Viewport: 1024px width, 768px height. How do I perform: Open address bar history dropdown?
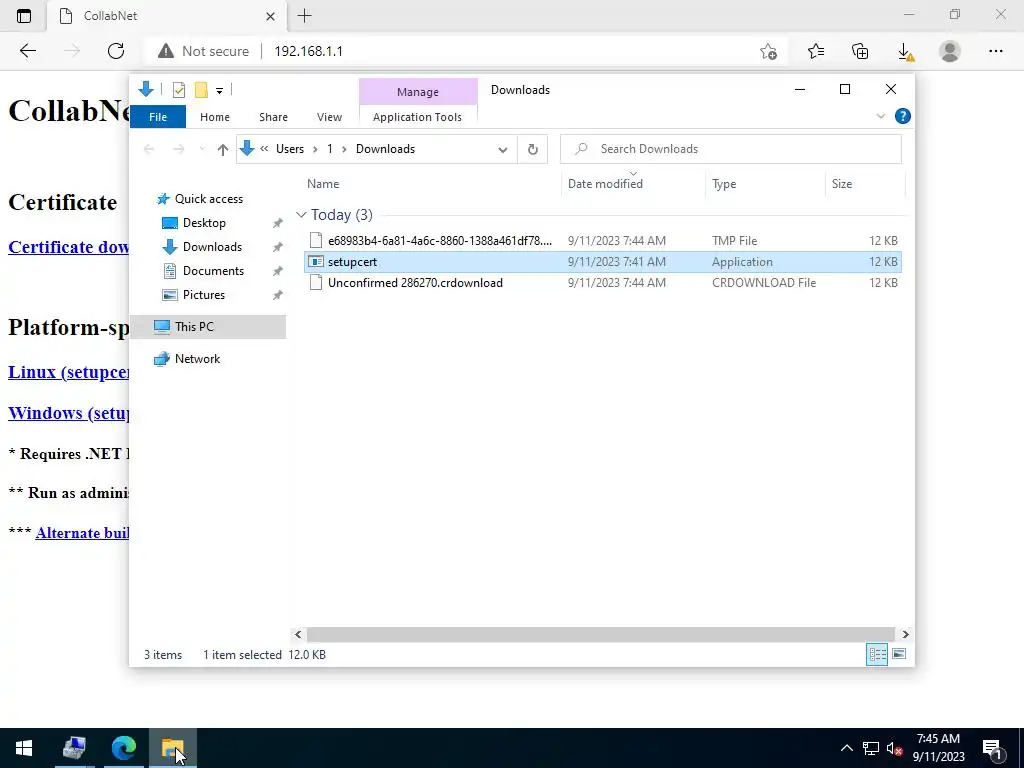coord(503,150)
